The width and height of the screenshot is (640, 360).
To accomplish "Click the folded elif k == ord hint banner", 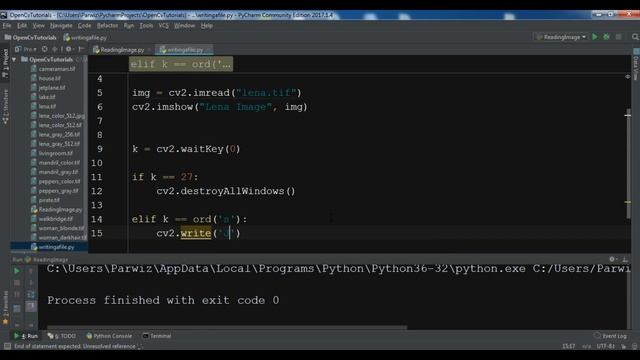I will 181,64.
